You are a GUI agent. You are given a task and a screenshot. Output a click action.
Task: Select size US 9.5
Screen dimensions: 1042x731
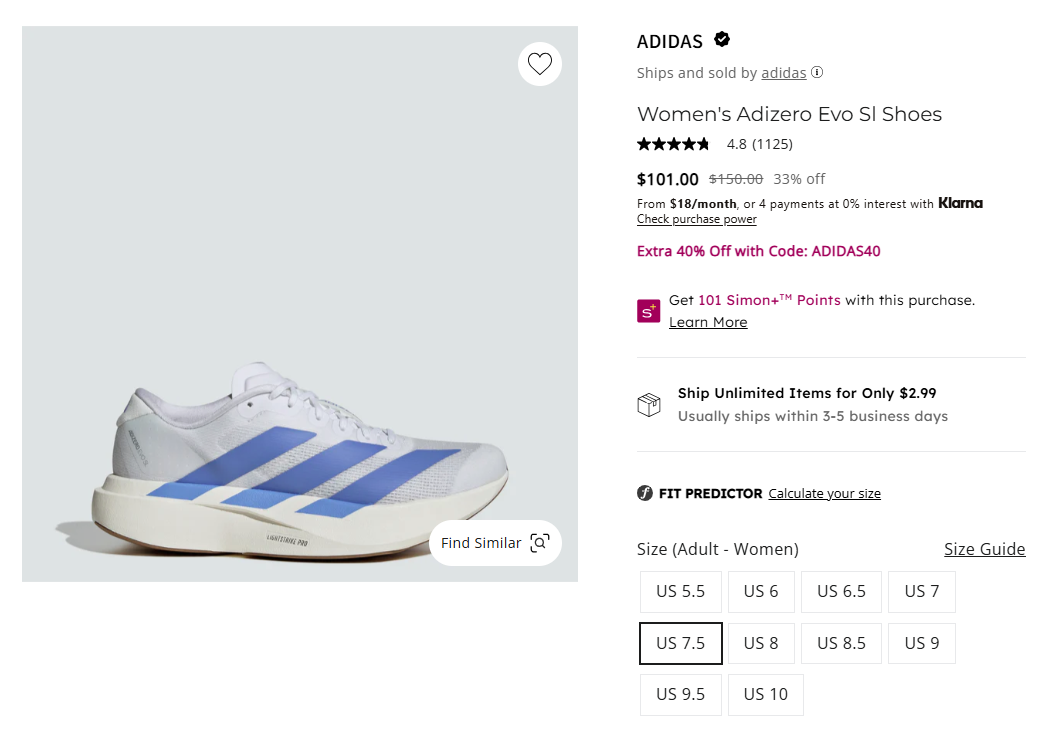tap(680, 694)
